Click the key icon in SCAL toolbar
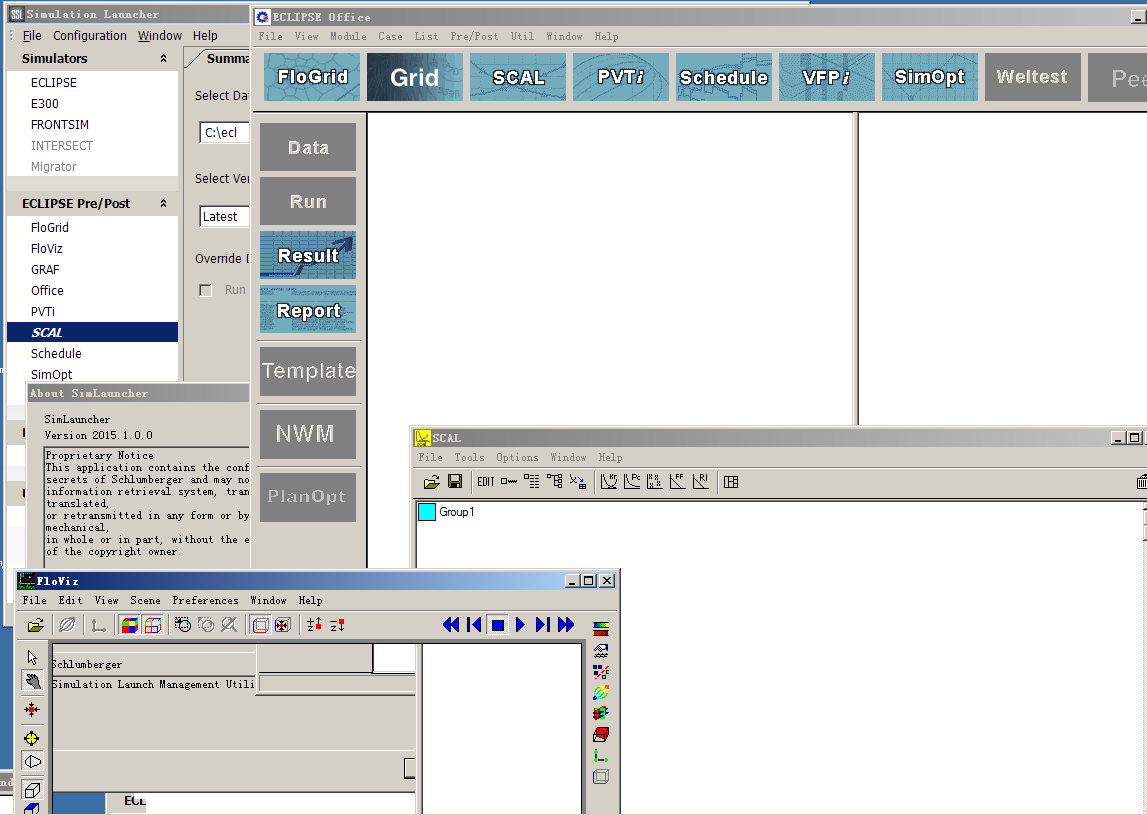 pyautogui.click(x=509, y=481)
